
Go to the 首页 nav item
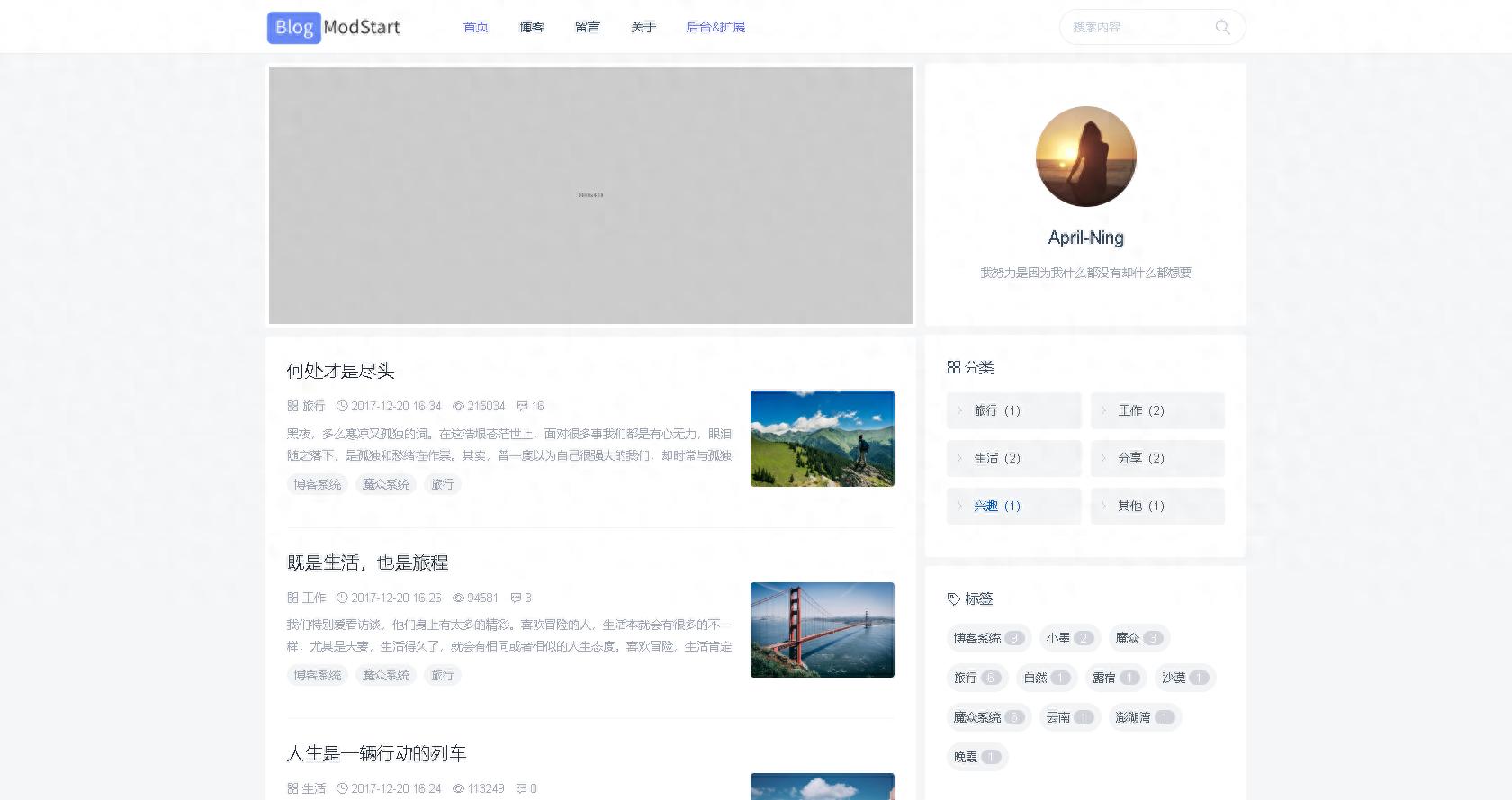click(x=476, y=27)
